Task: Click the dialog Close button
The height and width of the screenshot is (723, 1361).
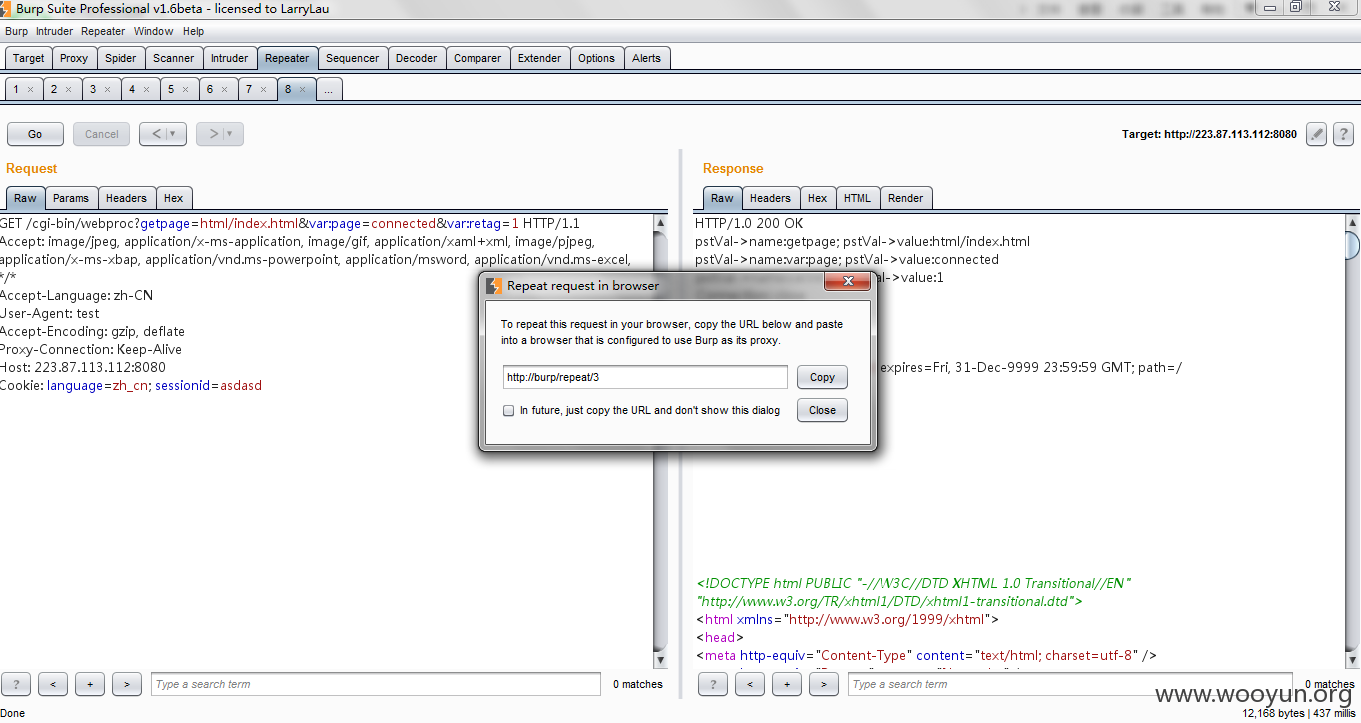Action: click(823, 410)
